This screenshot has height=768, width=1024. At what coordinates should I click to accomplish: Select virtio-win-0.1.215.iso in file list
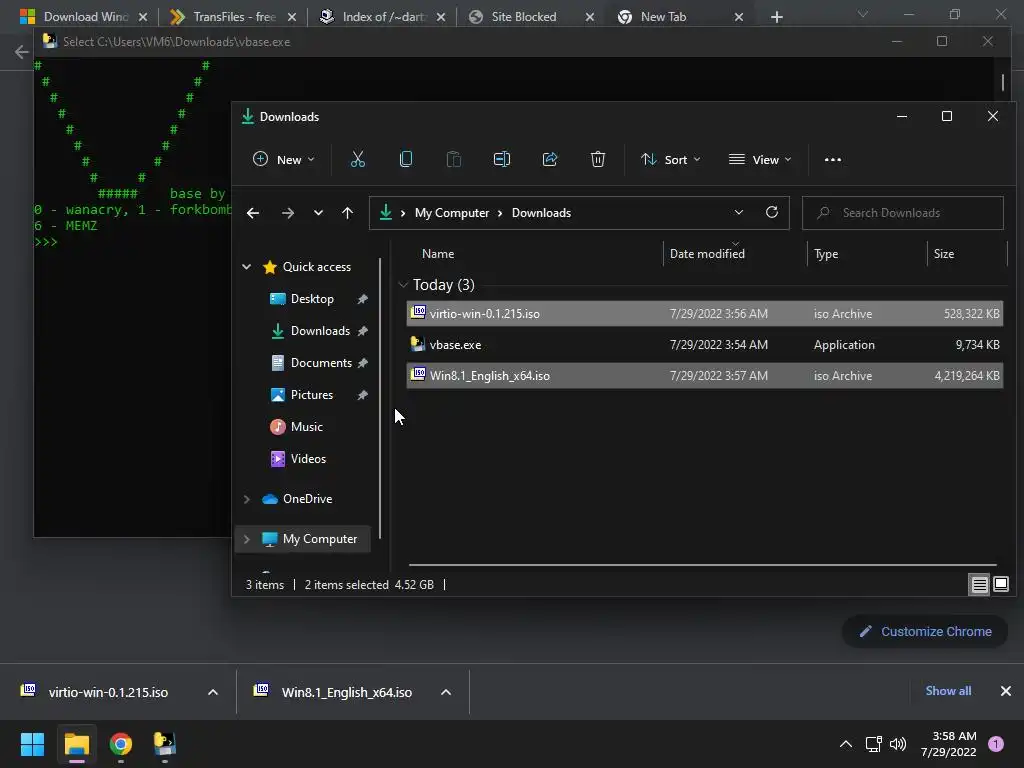[705, 313]
